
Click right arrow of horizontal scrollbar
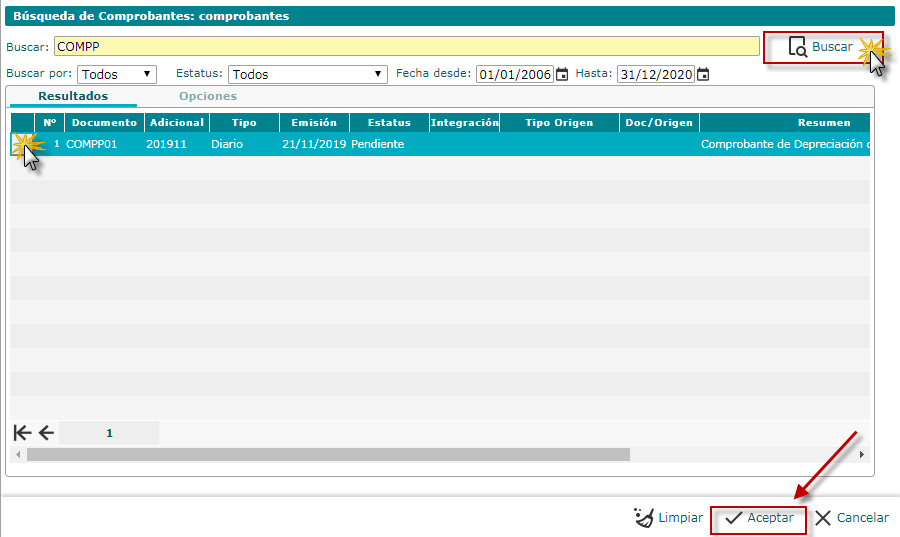(x=864, y=454)
